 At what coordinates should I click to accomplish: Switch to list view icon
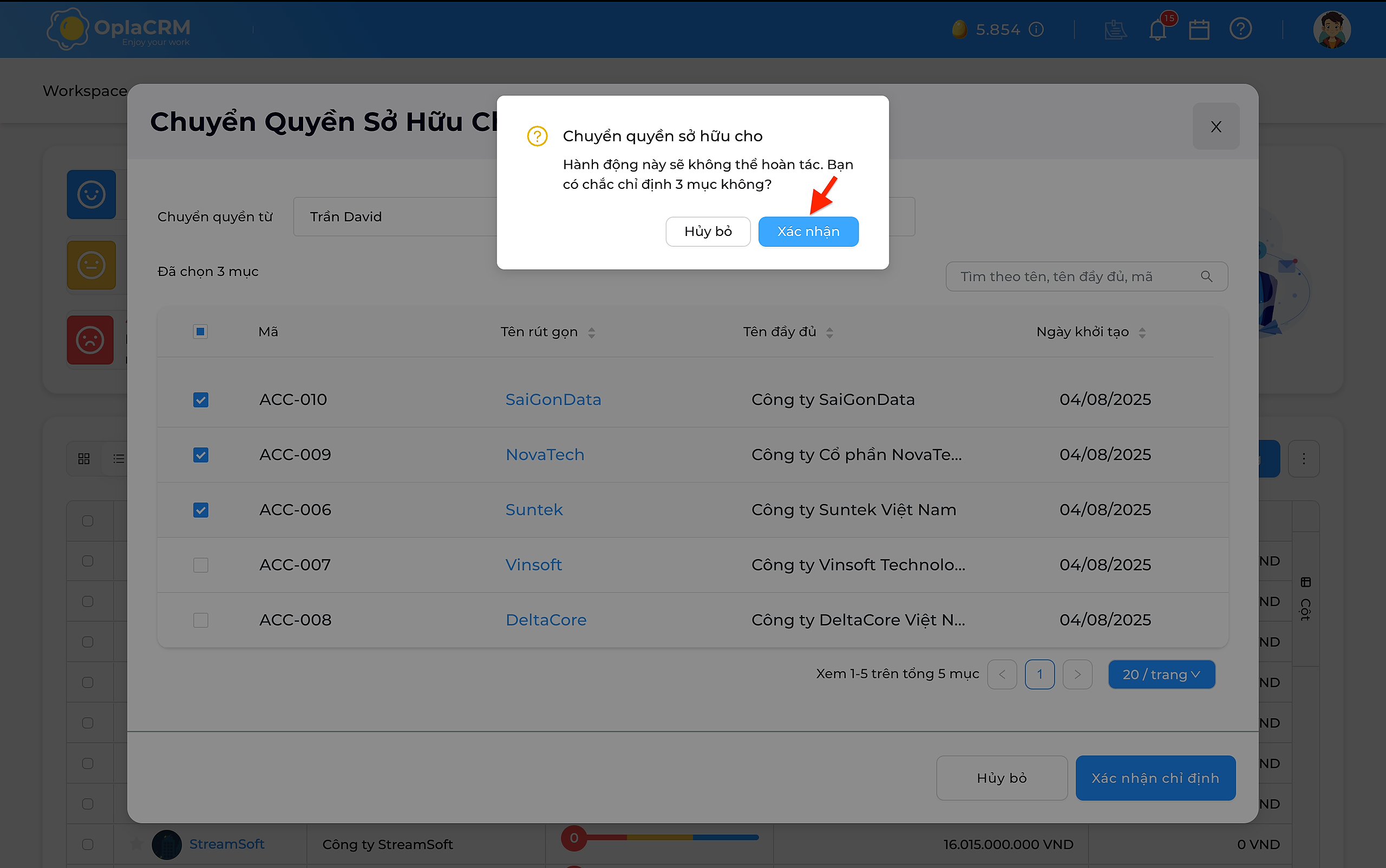pos(119,459)
